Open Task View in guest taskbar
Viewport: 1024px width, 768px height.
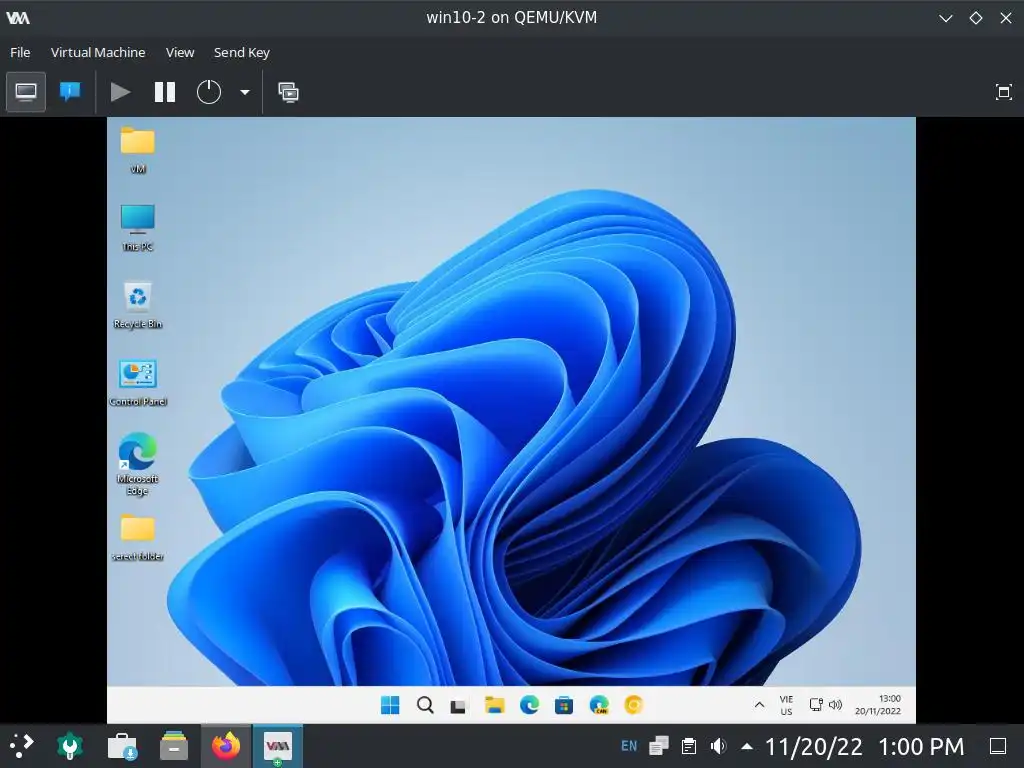pos(458,705)
